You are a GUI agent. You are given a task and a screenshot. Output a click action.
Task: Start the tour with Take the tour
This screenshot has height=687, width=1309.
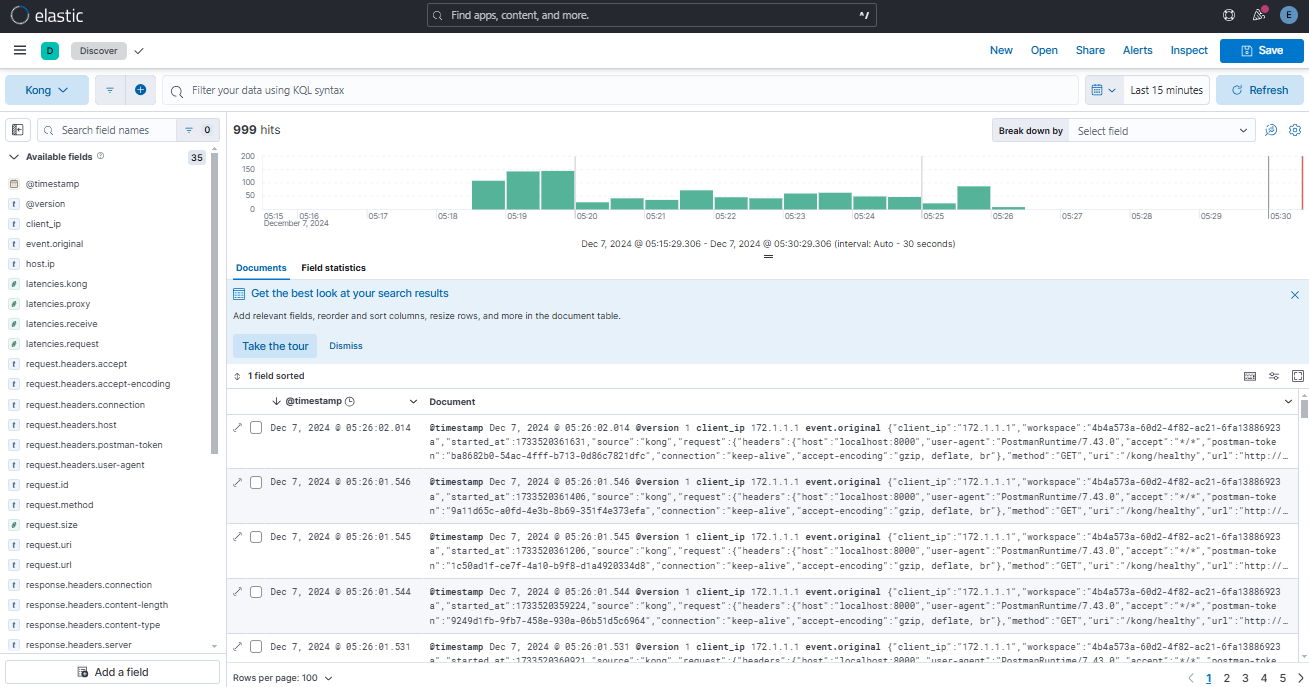[x=275, y=346]
